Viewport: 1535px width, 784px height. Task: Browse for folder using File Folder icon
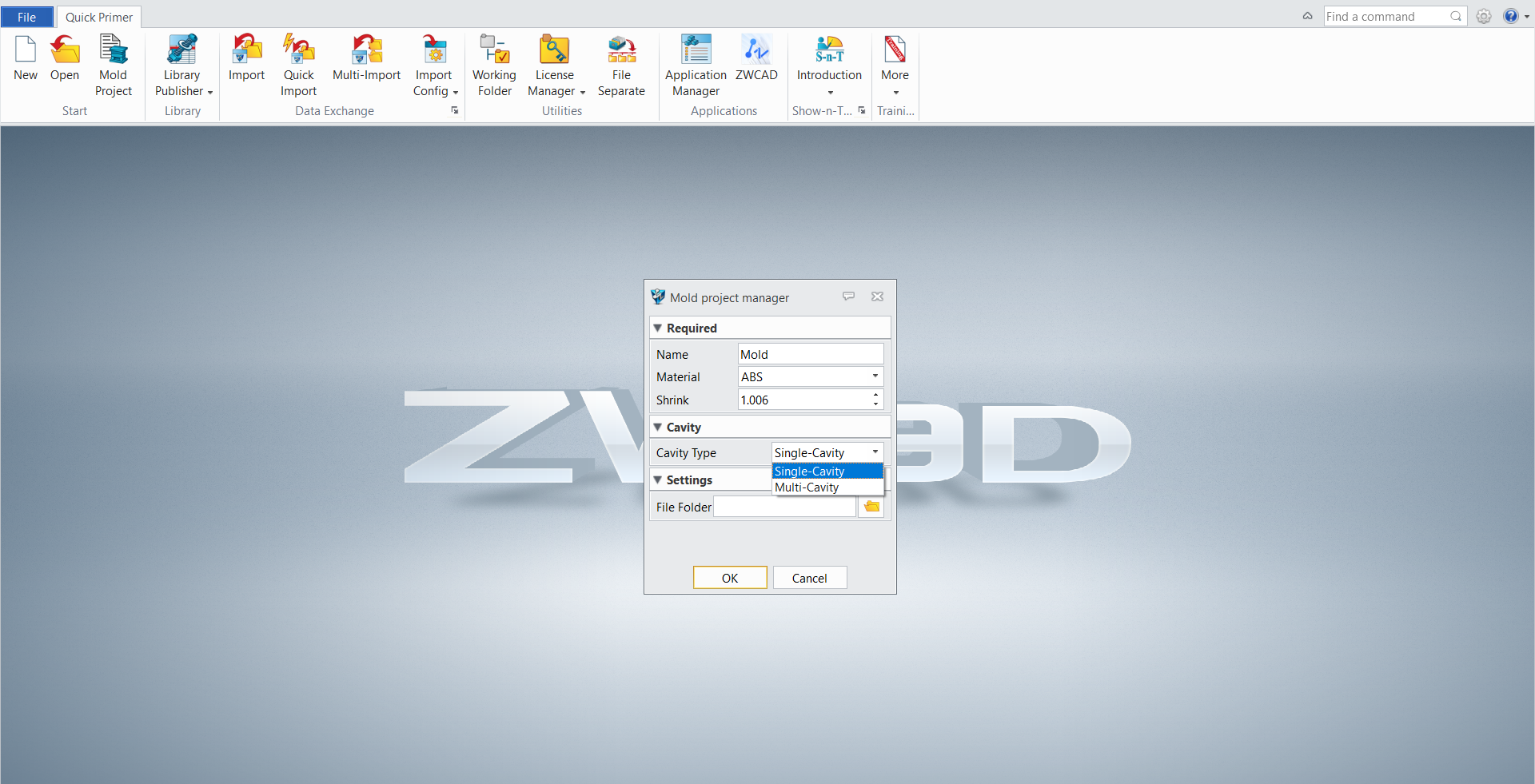pos(871,507)
